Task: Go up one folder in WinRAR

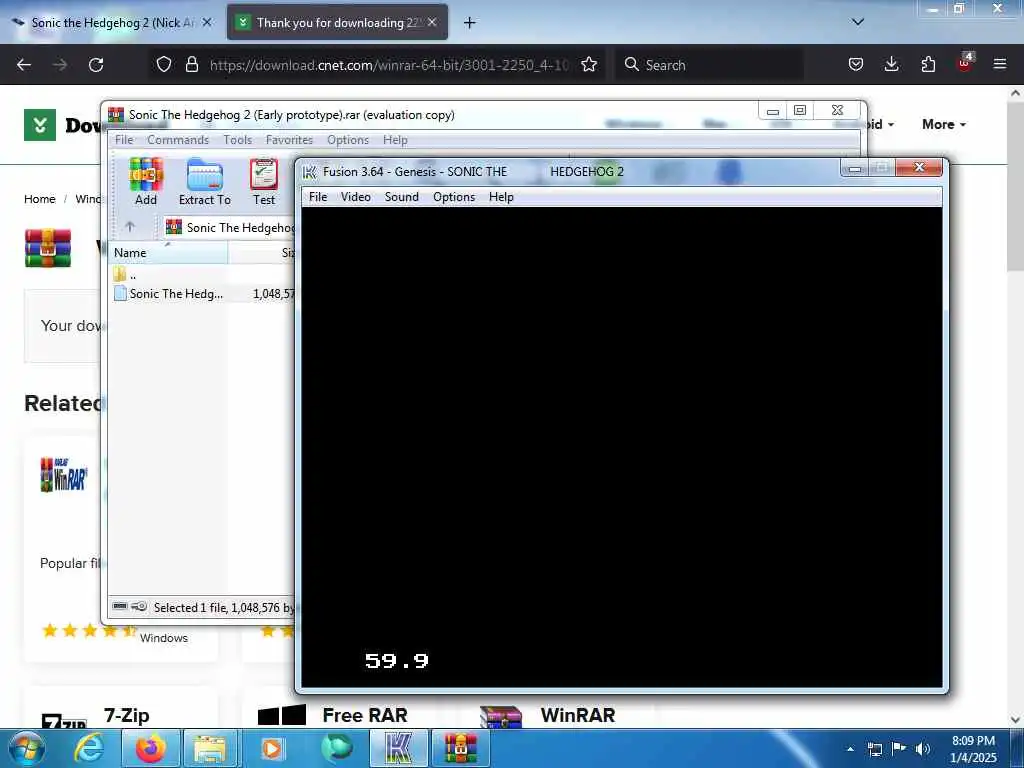Action: [130, 227]
